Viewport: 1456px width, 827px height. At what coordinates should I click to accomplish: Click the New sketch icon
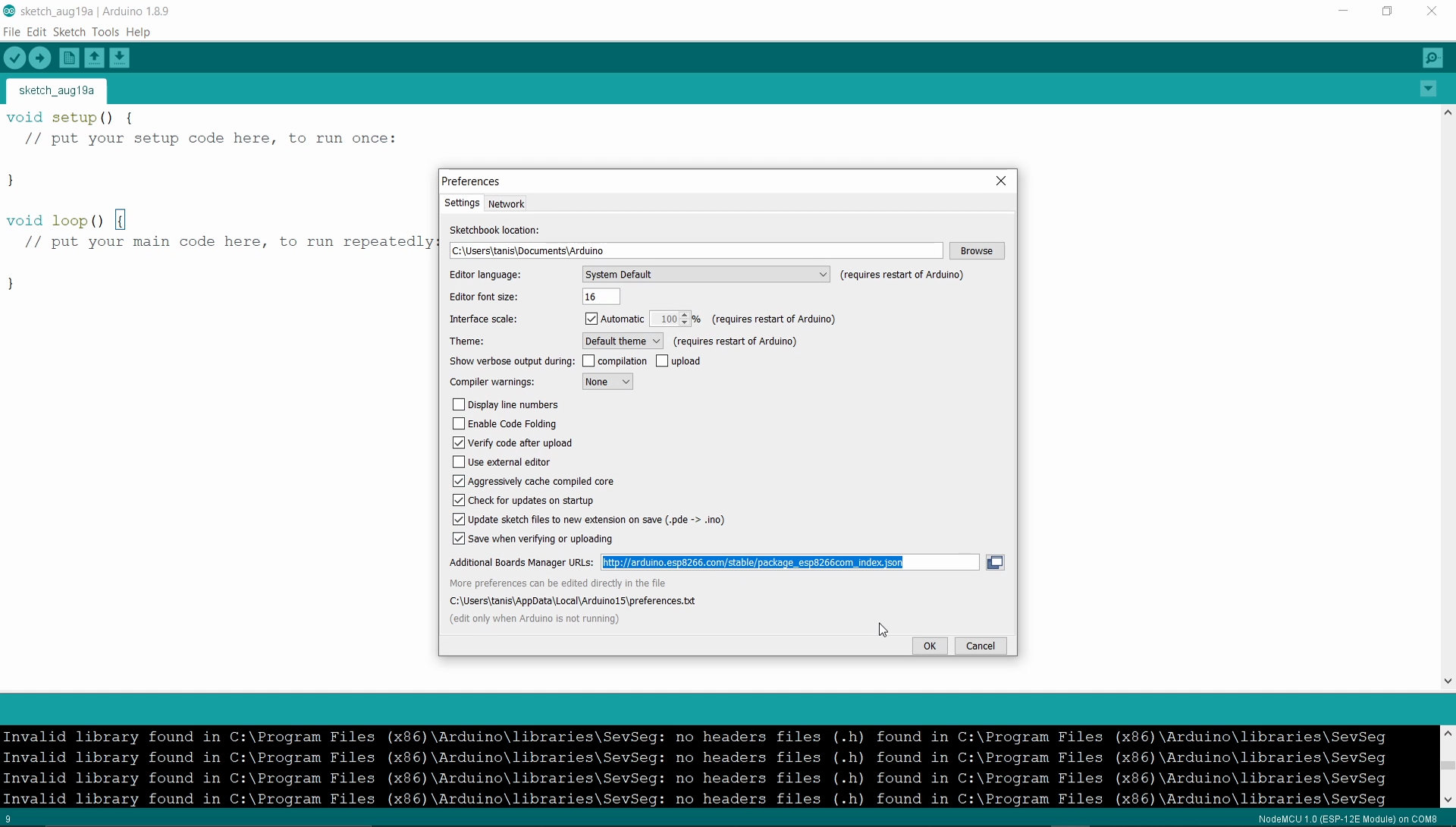[69, 58]
